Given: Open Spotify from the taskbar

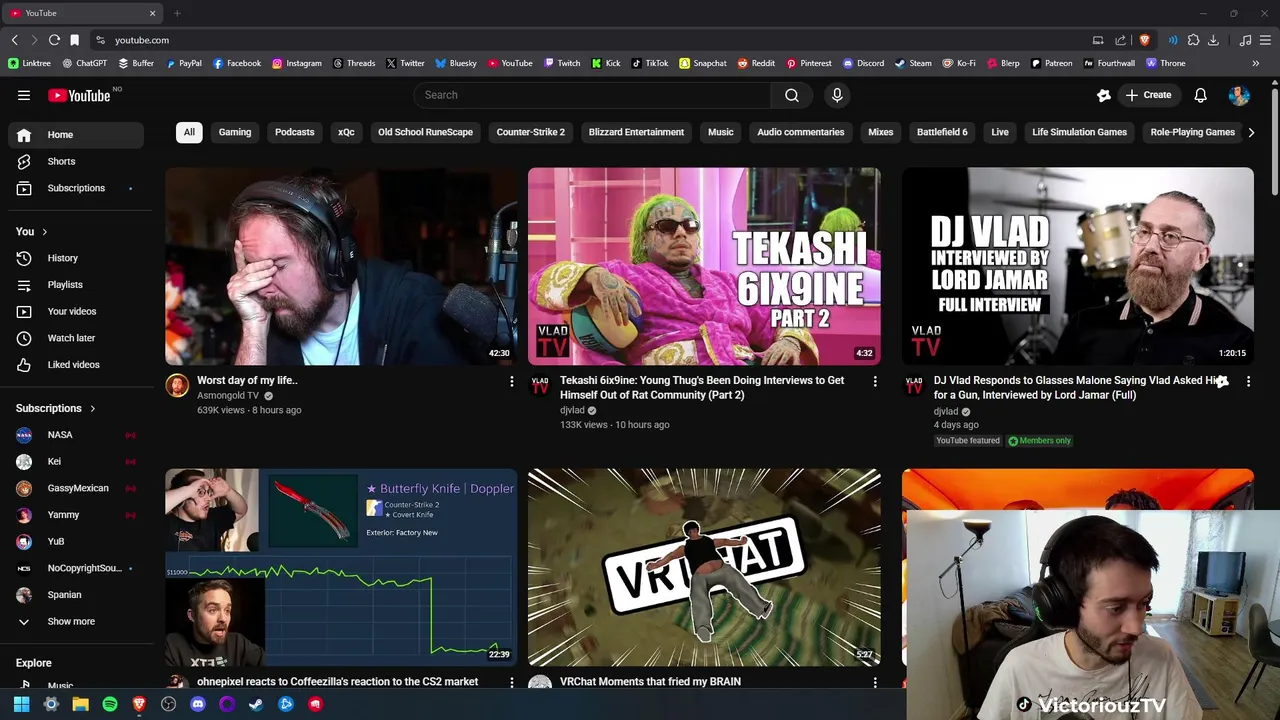Looking at the screenshot, I should [110, 704].
